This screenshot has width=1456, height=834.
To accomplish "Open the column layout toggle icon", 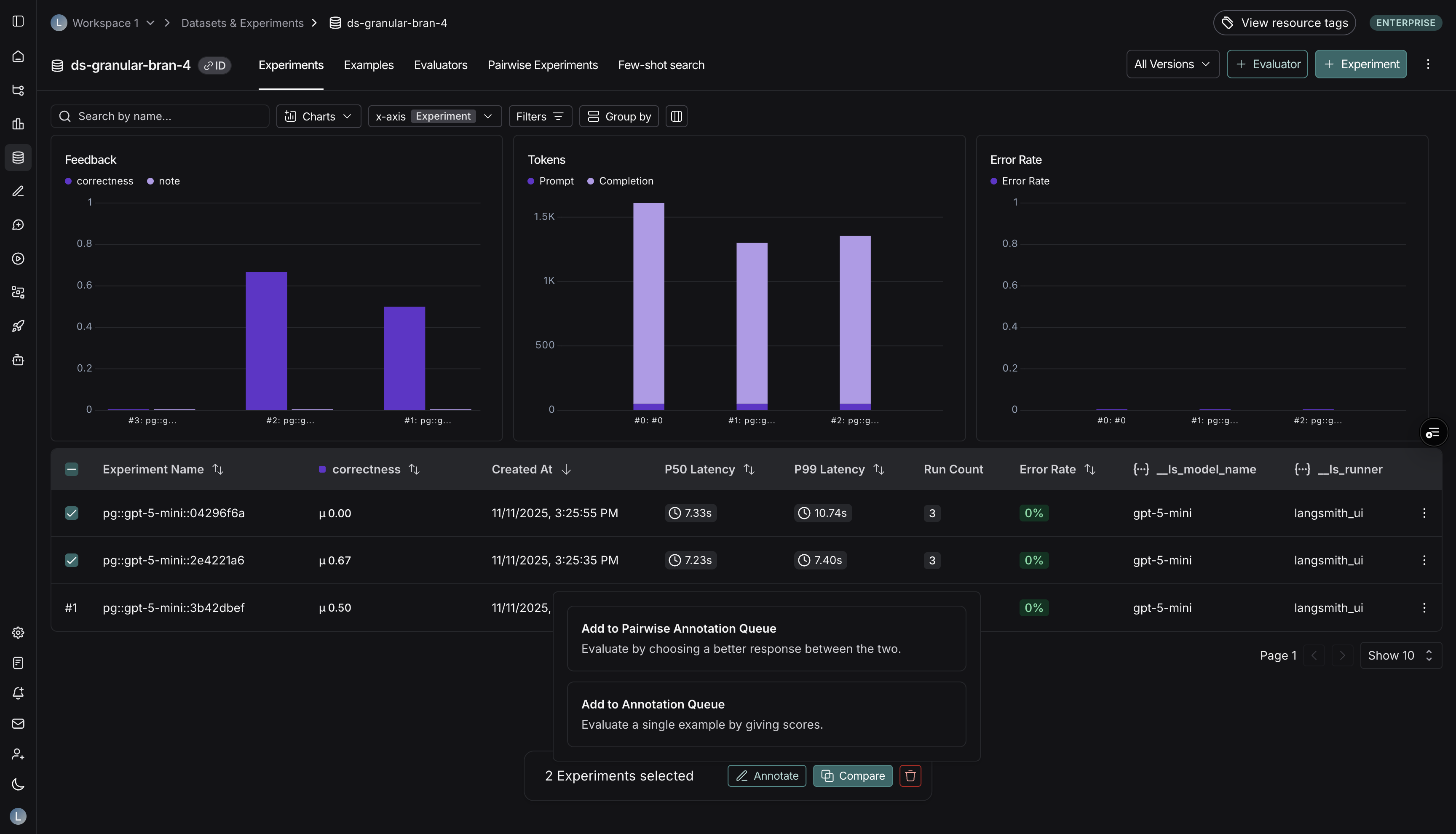I will point(676,116).
